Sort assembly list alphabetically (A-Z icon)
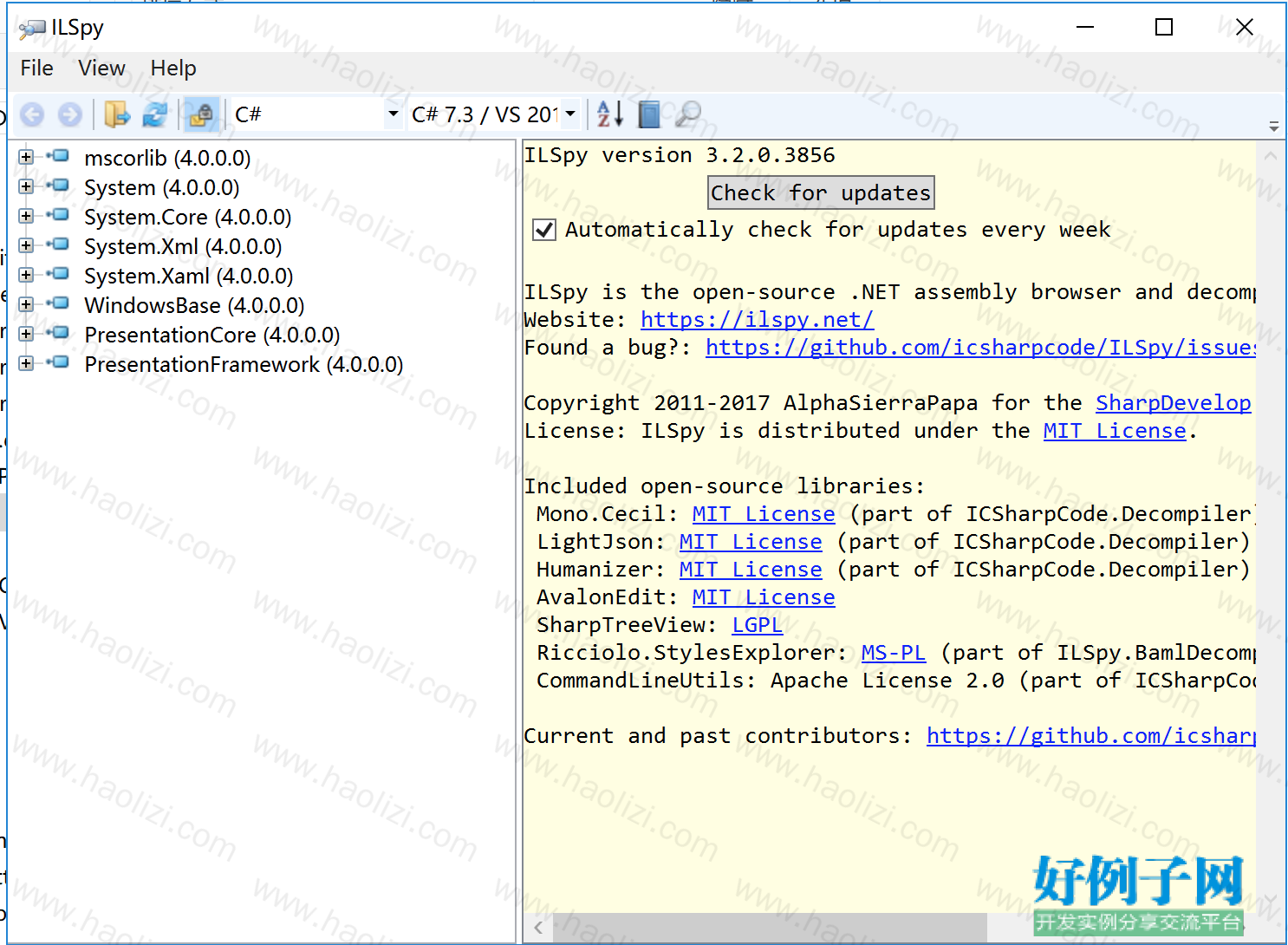 [x=610, y=114]
